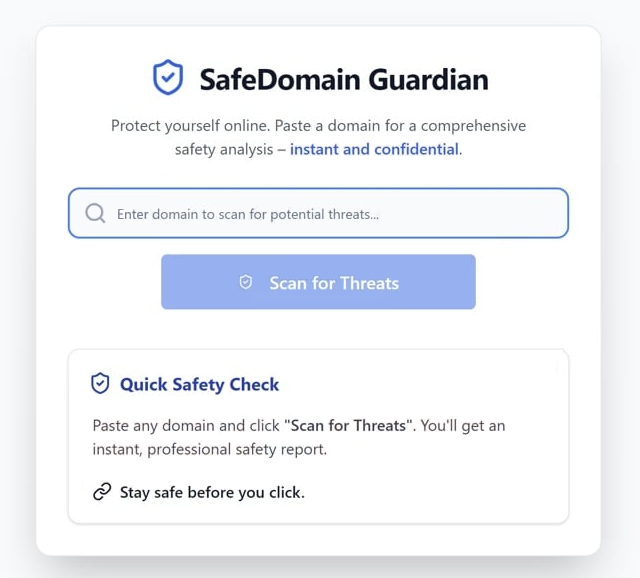Click the magnifier icon in the domain field
The width and height of the screenshot is (640, 578).
[95, 213]
